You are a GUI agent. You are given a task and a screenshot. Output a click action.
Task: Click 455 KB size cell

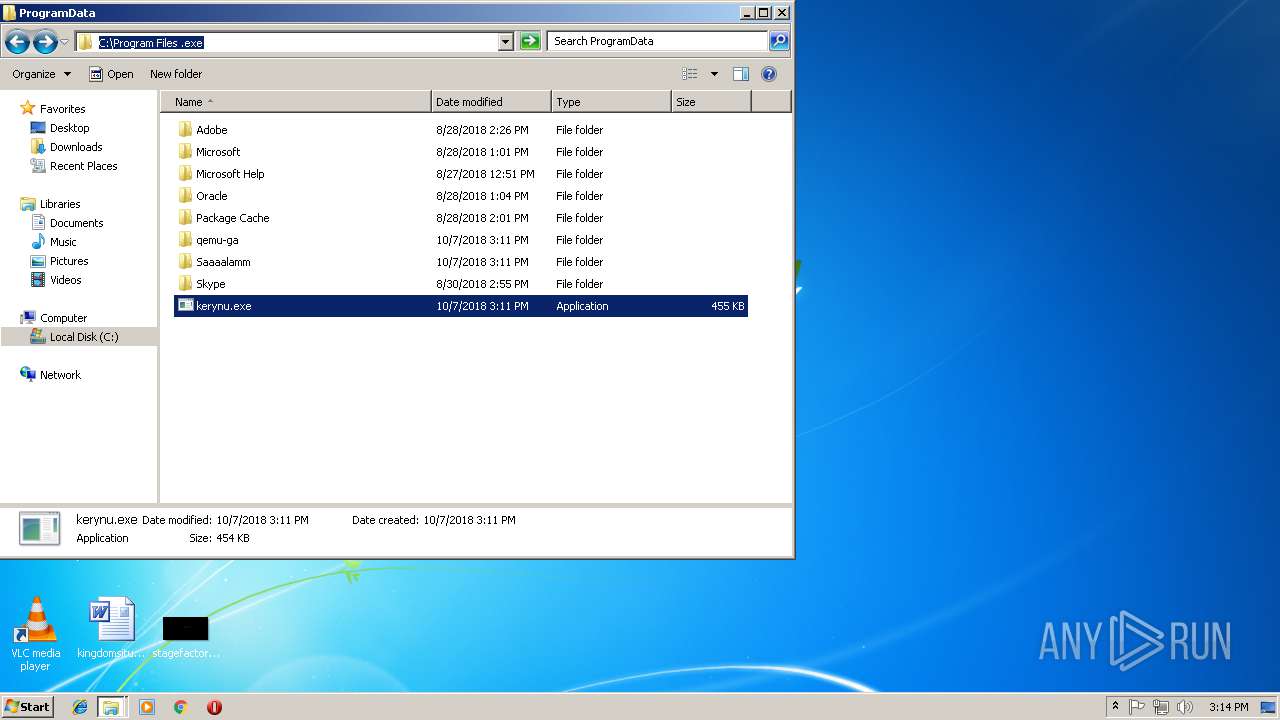727,306
